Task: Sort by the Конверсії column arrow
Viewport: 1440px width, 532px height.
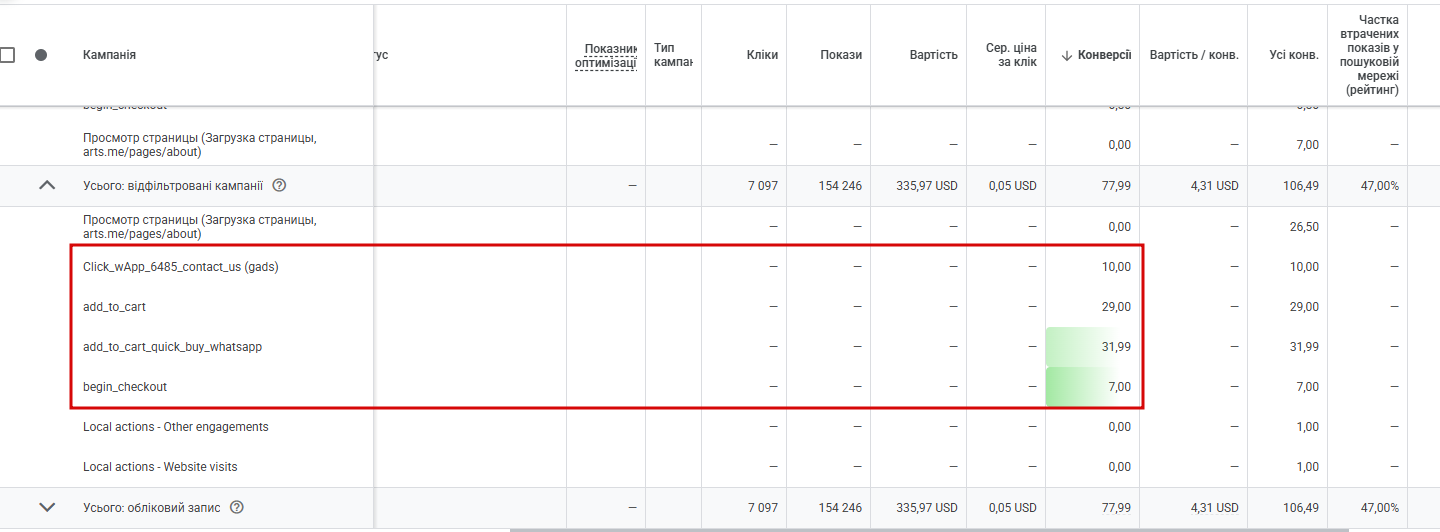Action: pyautogui.click(x=1067, y=55)
